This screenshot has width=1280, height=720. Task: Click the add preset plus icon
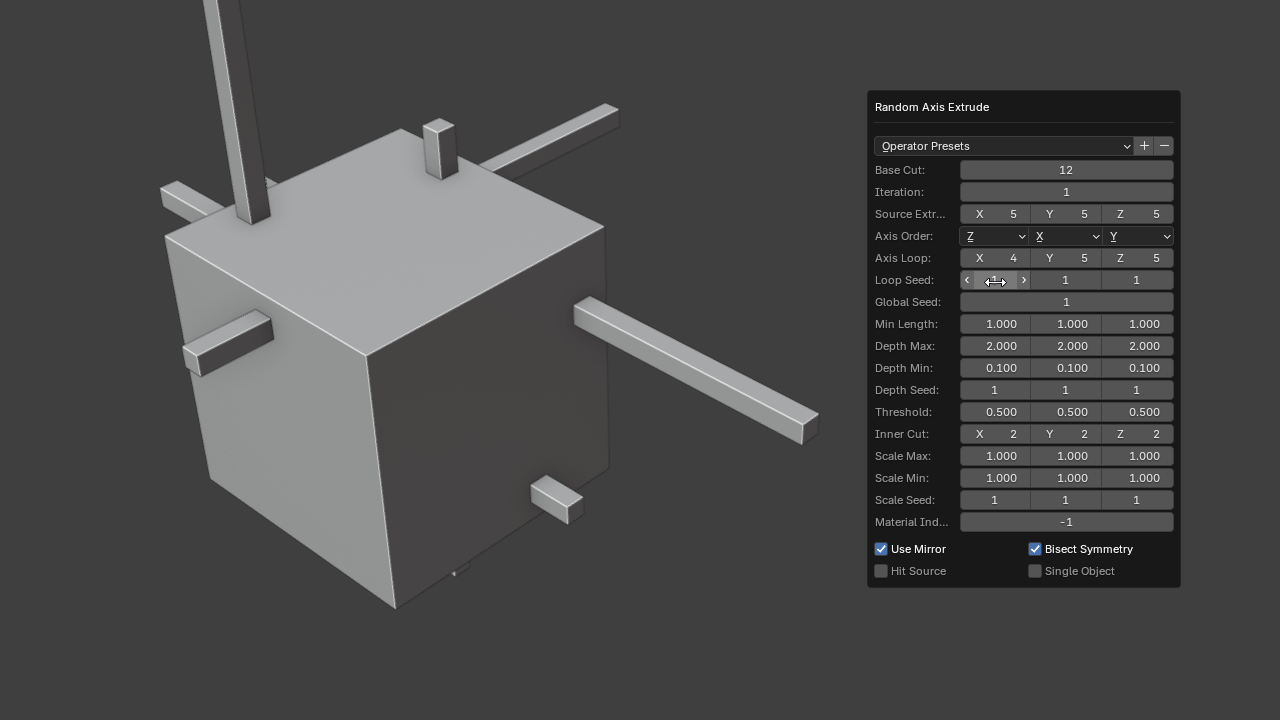(x=1144, y=146)
